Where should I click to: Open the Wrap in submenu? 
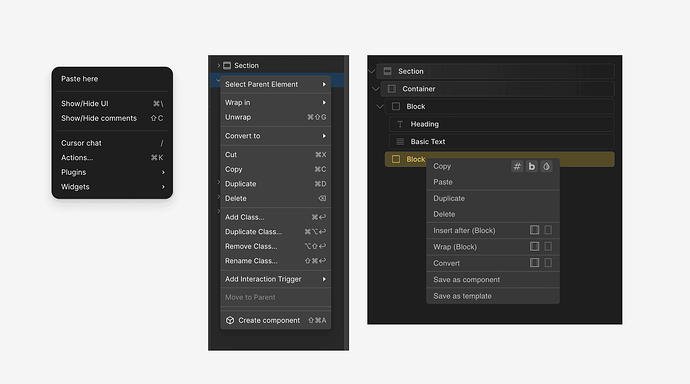[275, 102]
